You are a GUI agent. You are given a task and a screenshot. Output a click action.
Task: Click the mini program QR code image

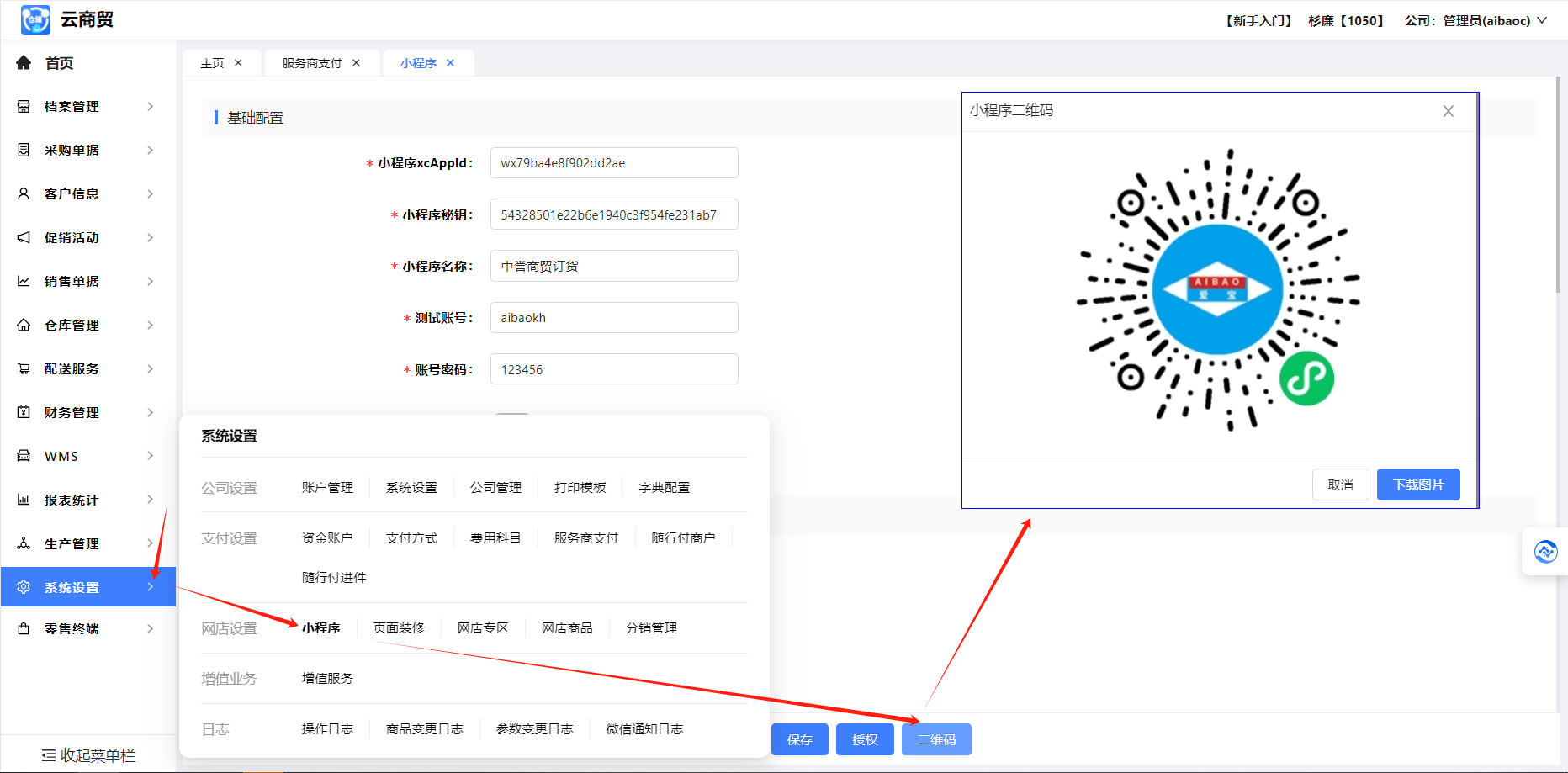1218,290
